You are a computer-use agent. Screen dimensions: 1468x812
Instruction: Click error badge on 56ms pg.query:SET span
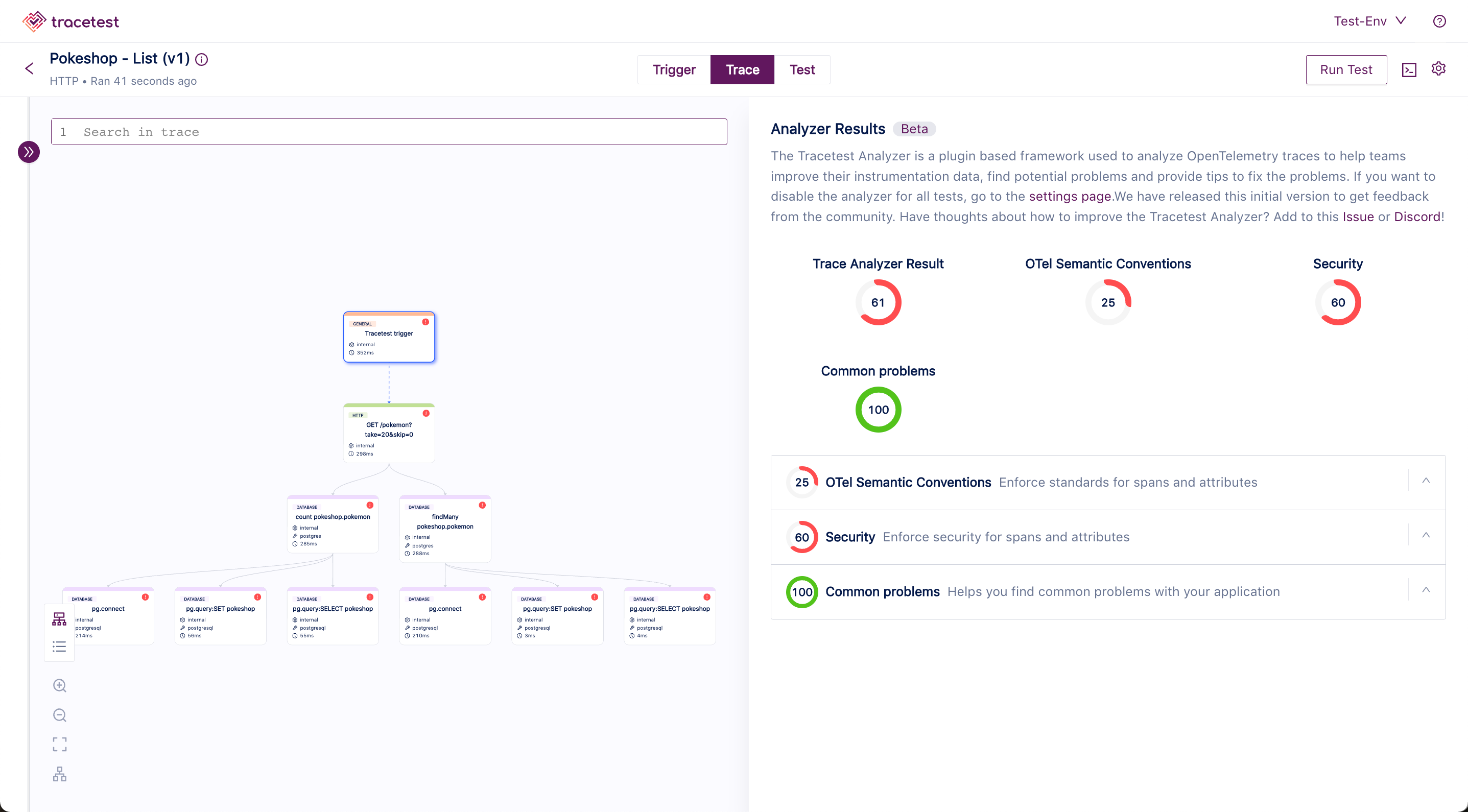[x=257, y=596]
